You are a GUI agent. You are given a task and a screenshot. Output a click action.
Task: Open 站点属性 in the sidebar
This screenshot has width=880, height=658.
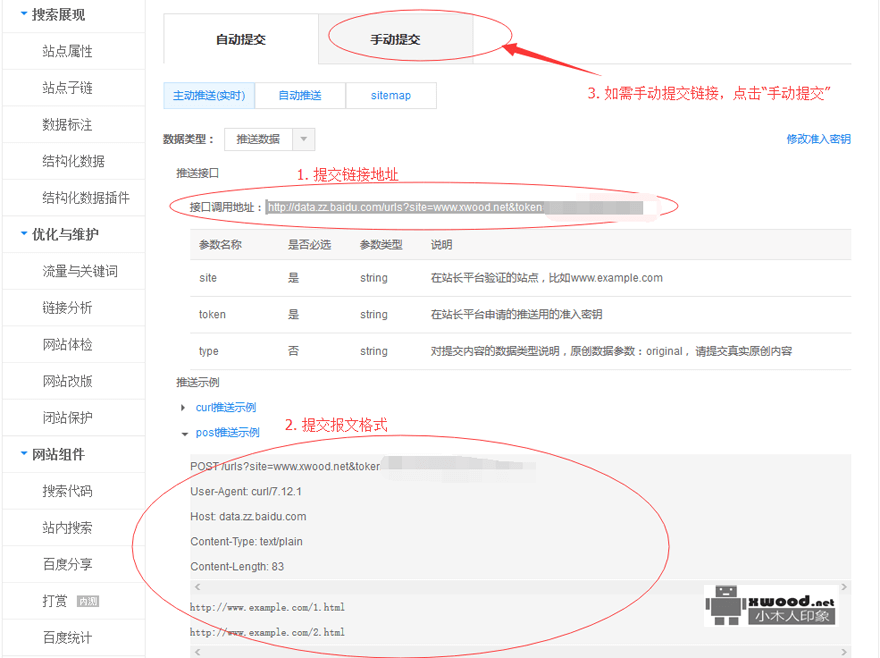pos(67,51)
